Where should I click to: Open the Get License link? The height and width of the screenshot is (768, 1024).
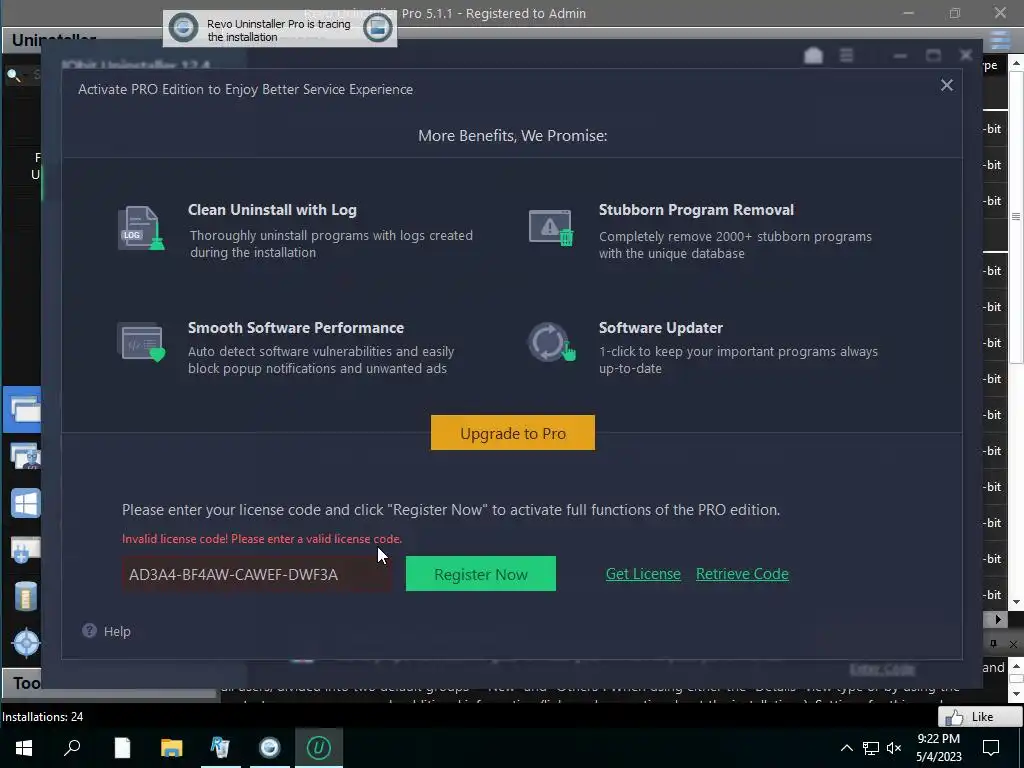click(643, 573)
